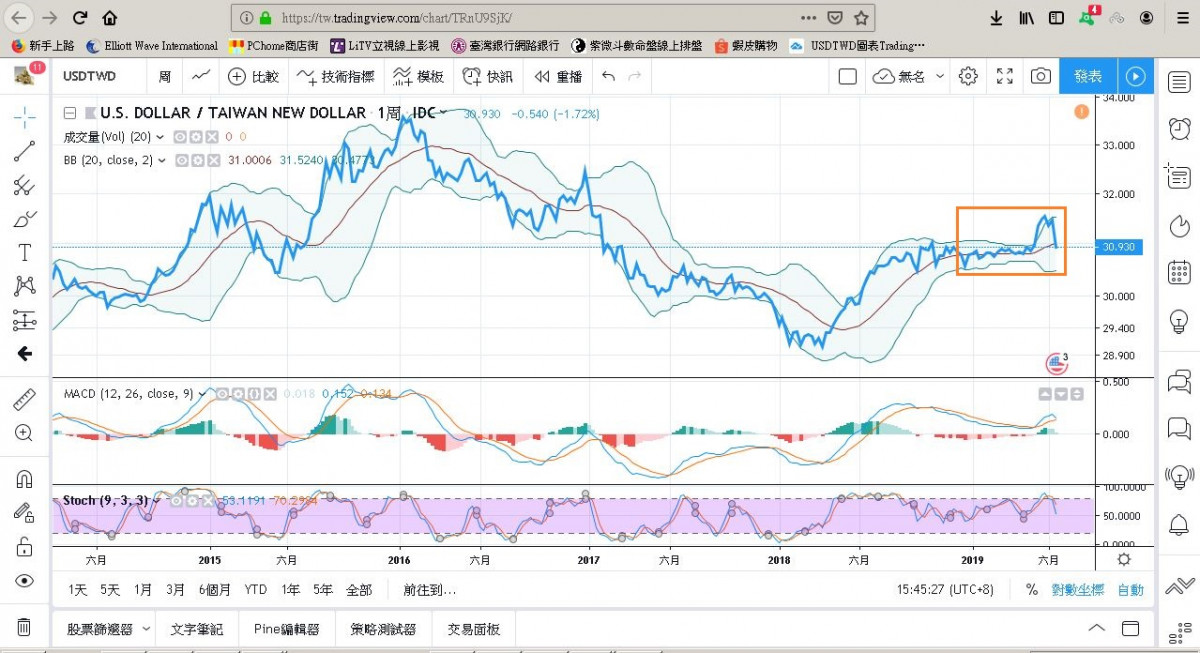Click the blue 發表 publish button
The width and height of the screenshot is (1200, 653).
1088,76
